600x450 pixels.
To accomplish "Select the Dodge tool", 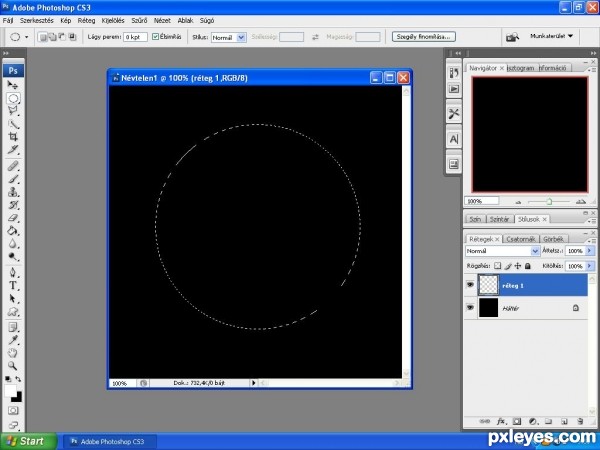I will click(x=13, y=256).
